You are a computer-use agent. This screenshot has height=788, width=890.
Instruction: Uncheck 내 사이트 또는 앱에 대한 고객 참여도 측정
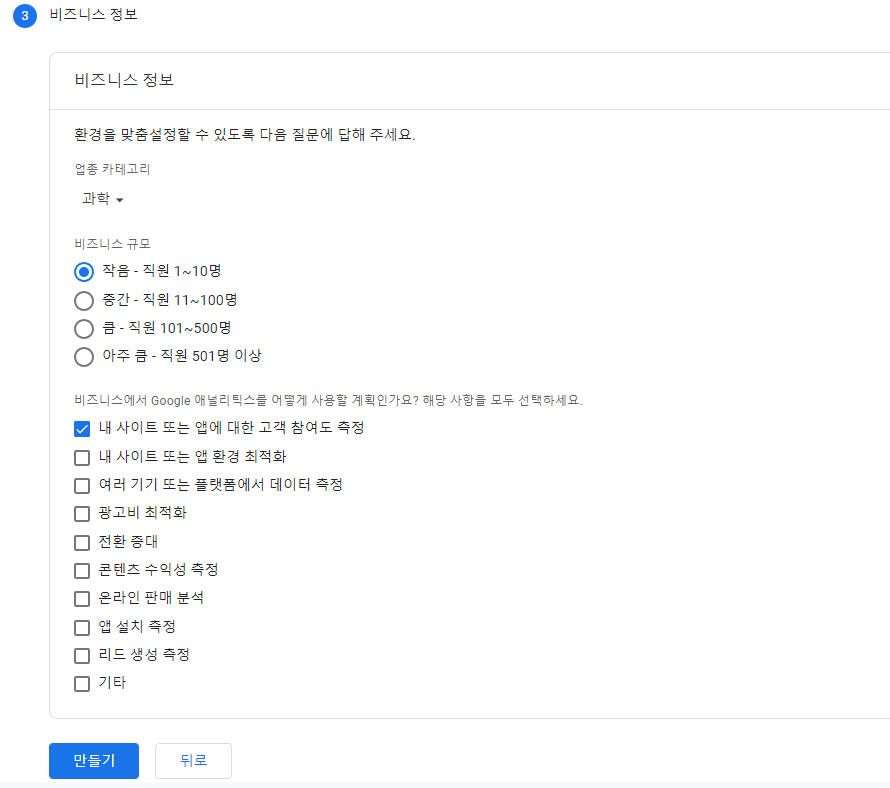point(82,429)
